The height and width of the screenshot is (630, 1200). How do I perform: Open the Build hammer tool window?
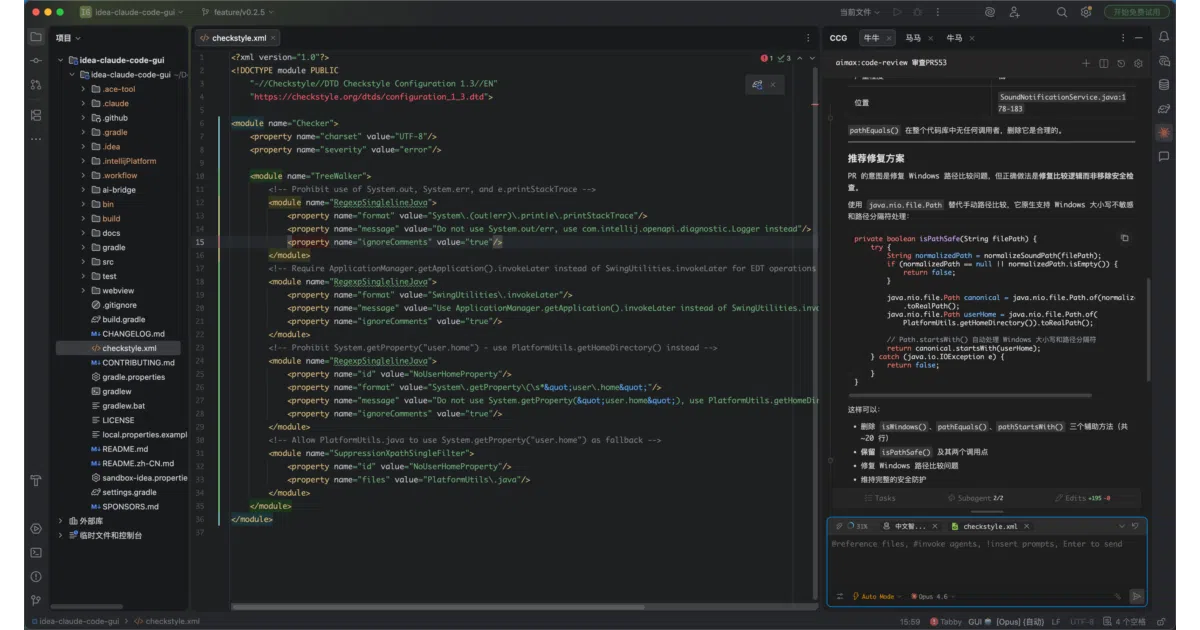(36, 480)
